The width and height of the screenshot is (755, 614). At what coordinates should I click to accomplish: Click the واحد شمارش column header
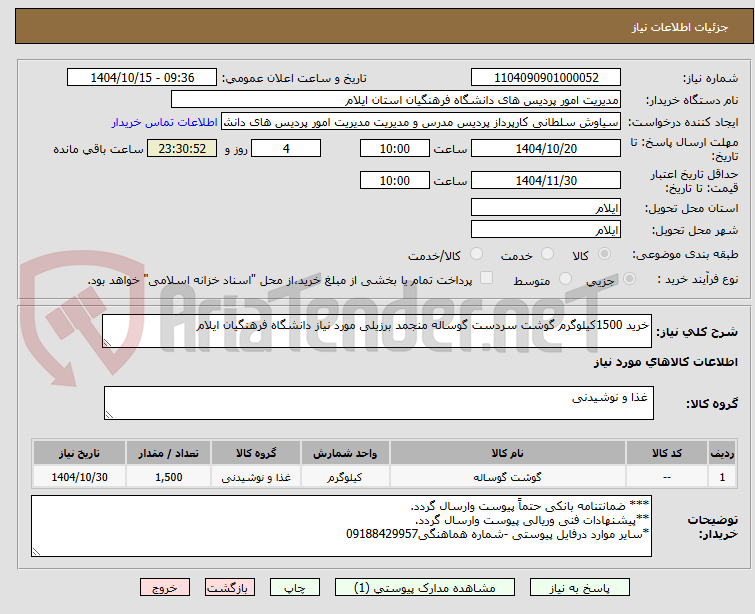click(x=345, y=453)
